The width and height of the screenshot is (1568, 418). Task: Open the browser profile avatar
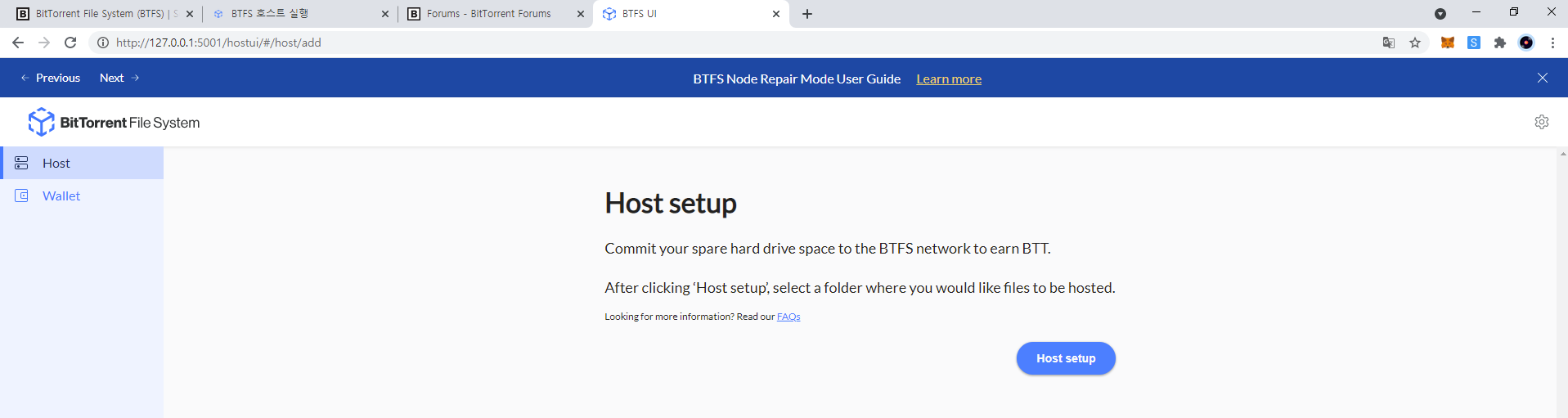[1526, 43]
